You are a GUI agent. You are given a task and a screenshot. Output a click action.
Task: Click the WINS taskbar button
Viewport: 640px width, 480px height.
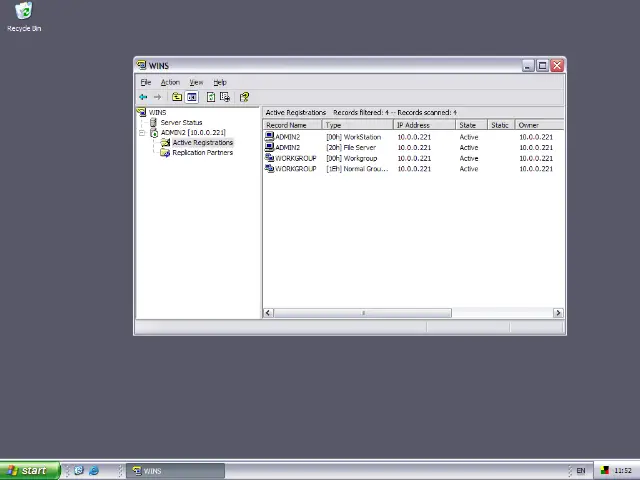pyautogui.click(x=176, y=471)
